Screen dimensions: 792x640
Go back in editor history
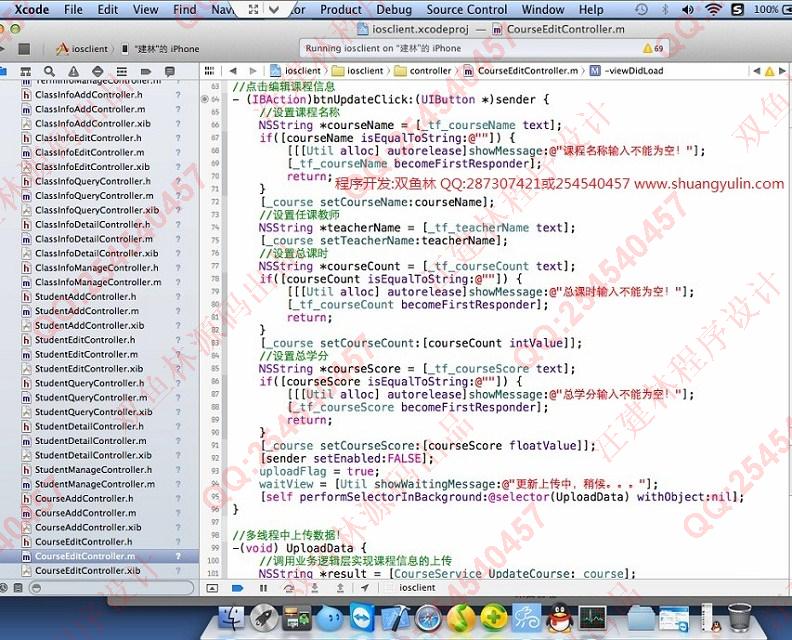click(233, 71)
